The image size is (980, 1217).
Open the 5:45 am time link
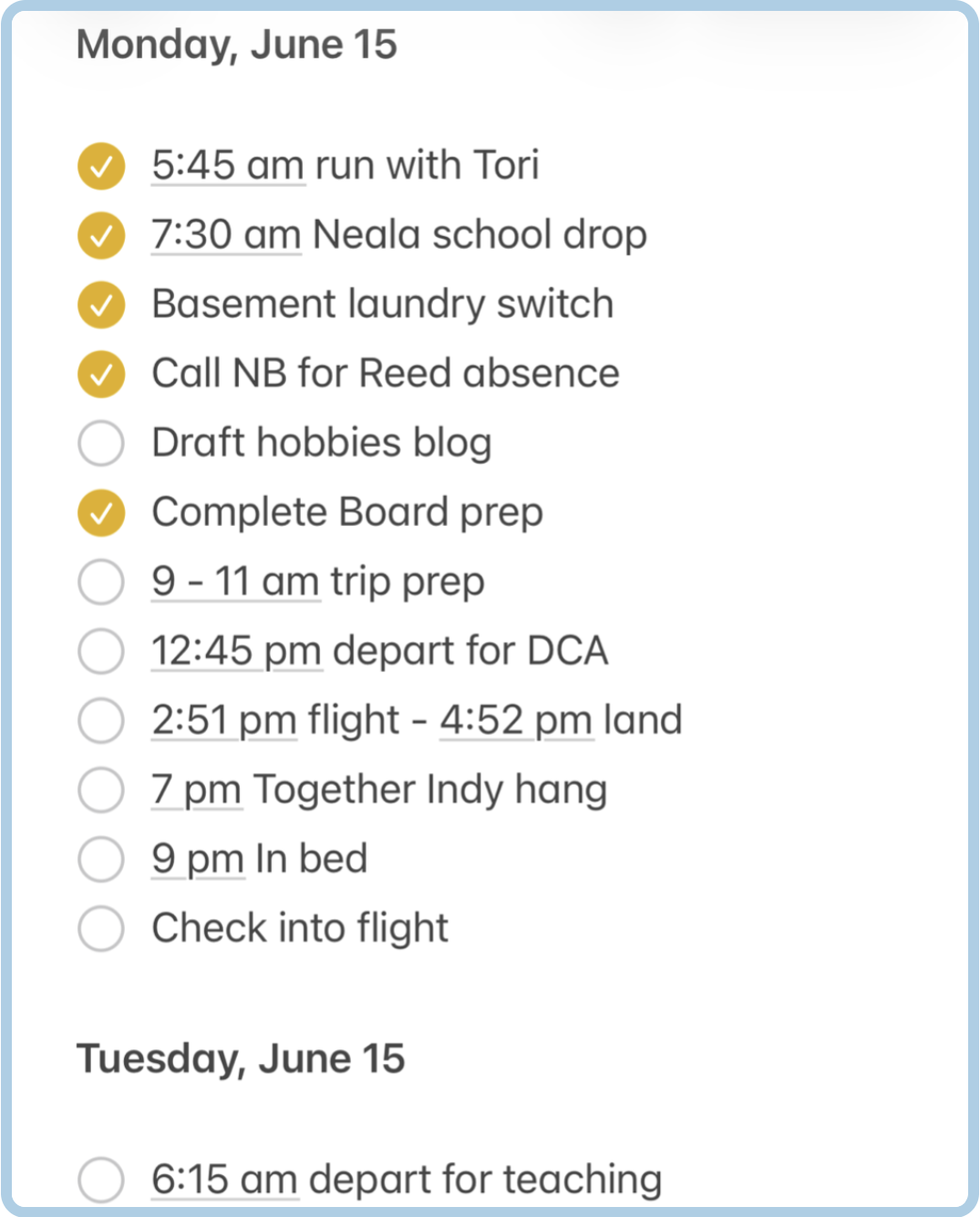(x=228, y=166)
